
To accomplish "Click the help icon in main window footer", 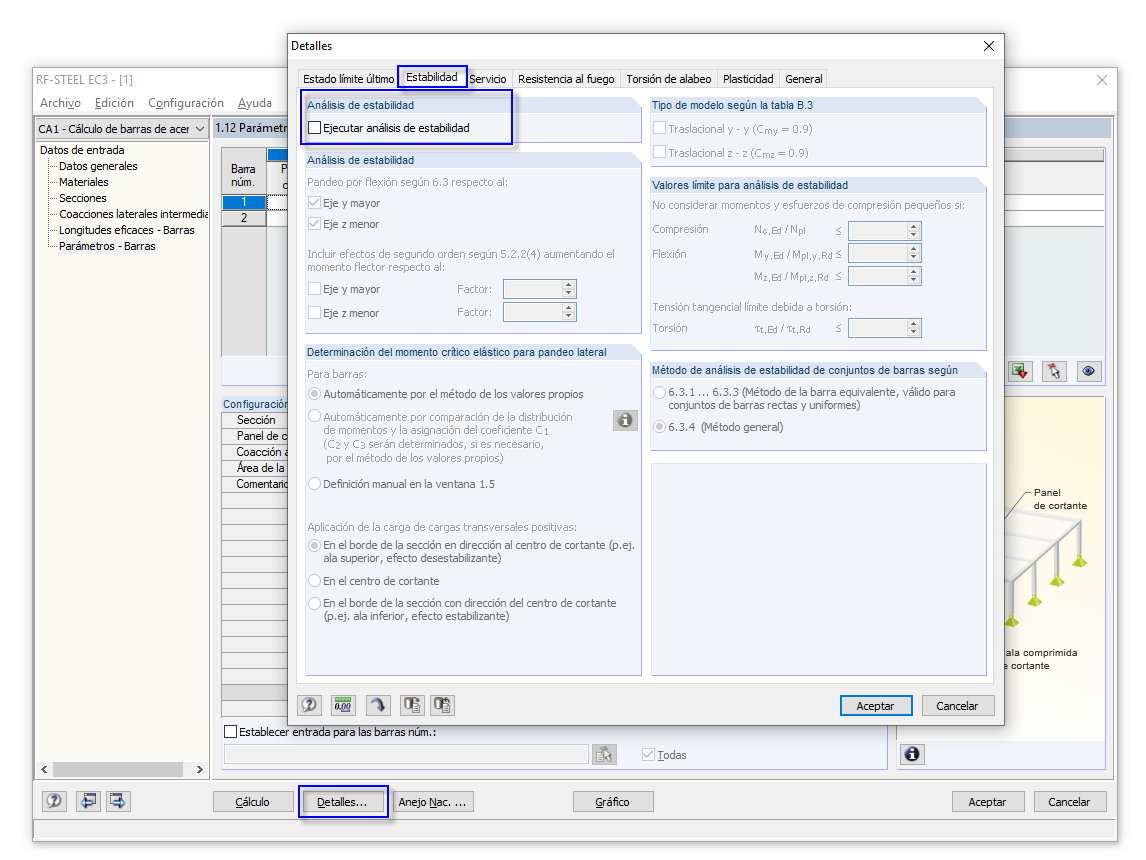I will click(54, 802).
